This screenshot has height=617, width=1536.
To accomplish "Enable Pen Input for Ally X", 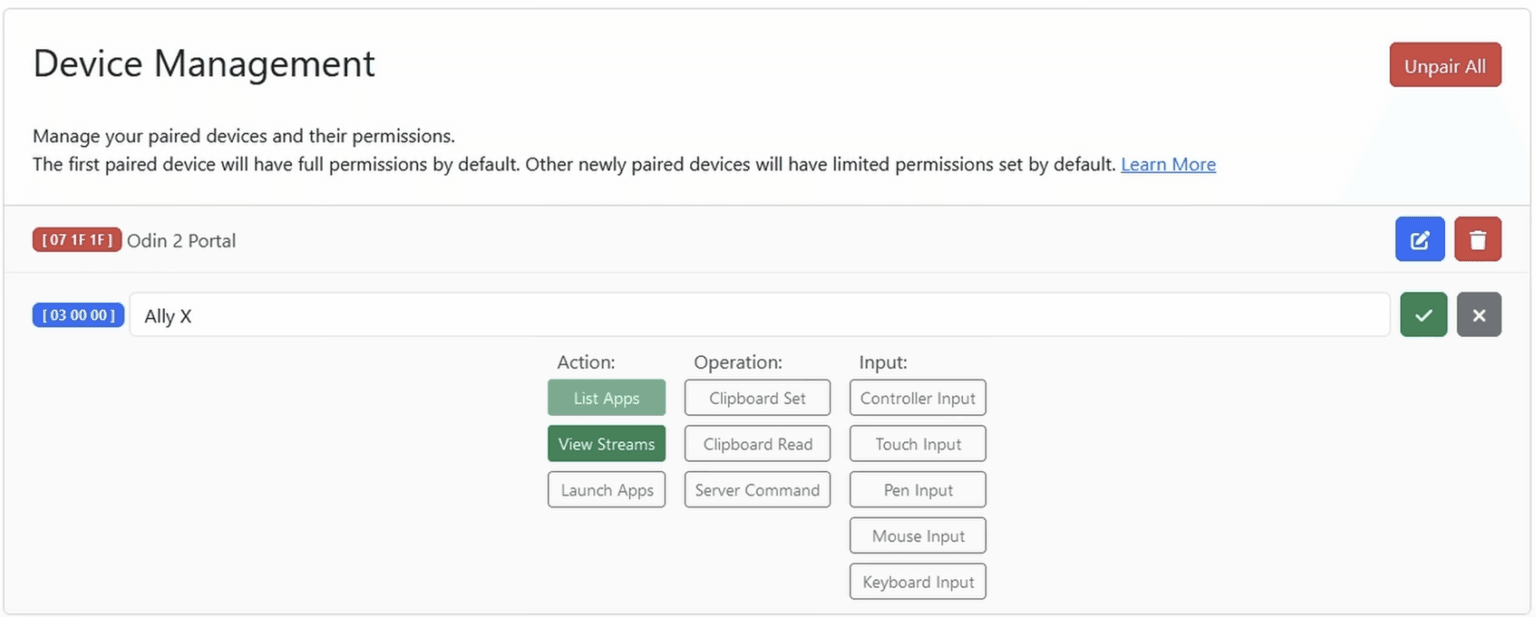I will point(917,490).
